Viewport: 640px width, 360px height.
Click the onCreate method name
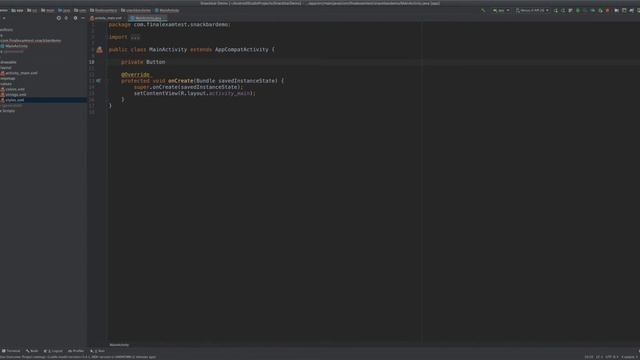[180, 81]
